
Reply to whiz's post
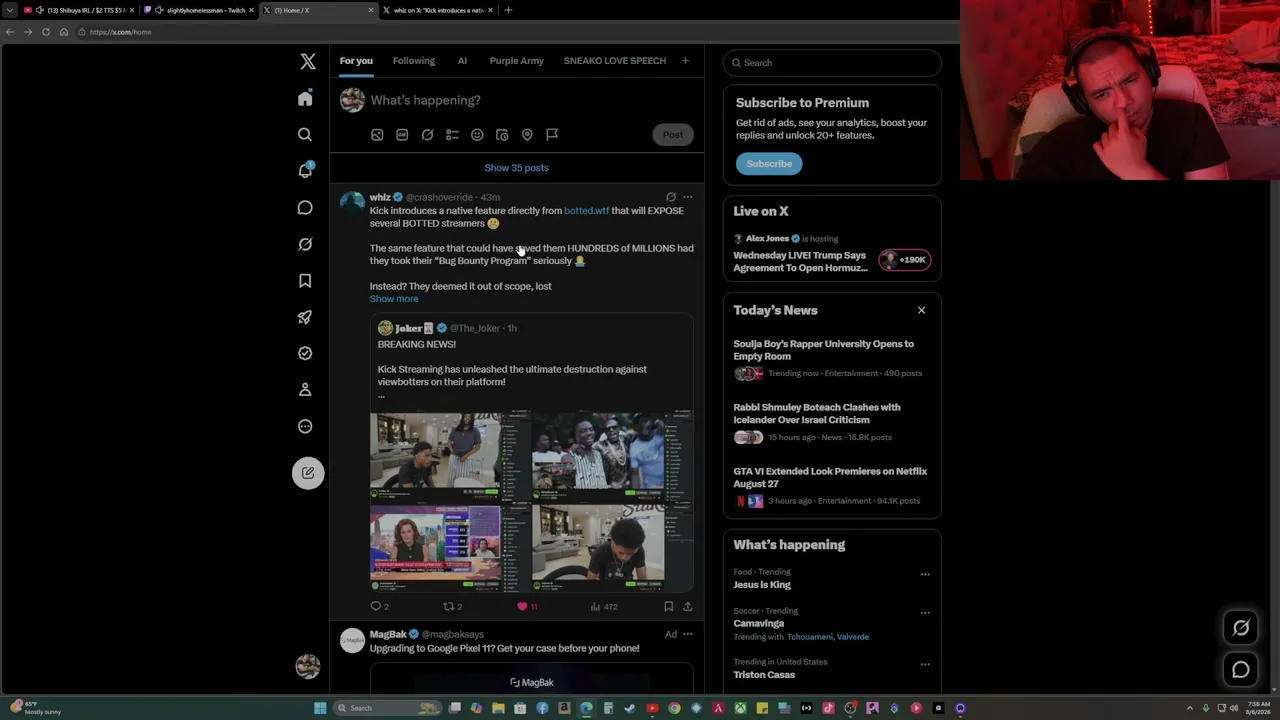(377, 606)
